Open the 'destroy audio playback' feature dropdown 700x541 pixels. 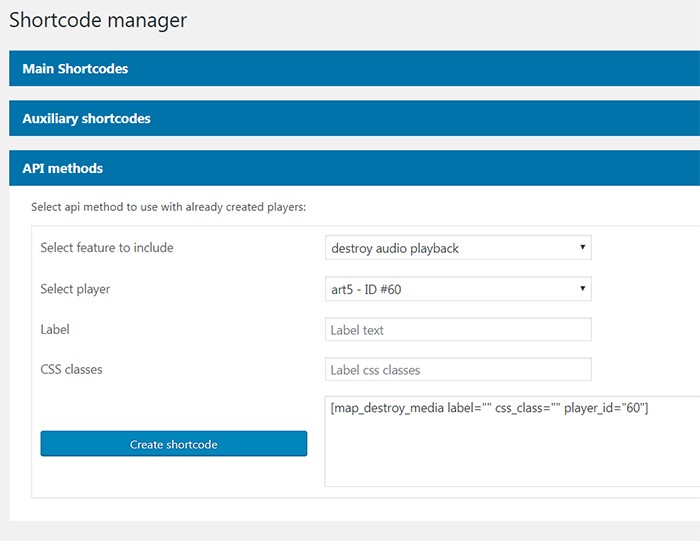457,248
